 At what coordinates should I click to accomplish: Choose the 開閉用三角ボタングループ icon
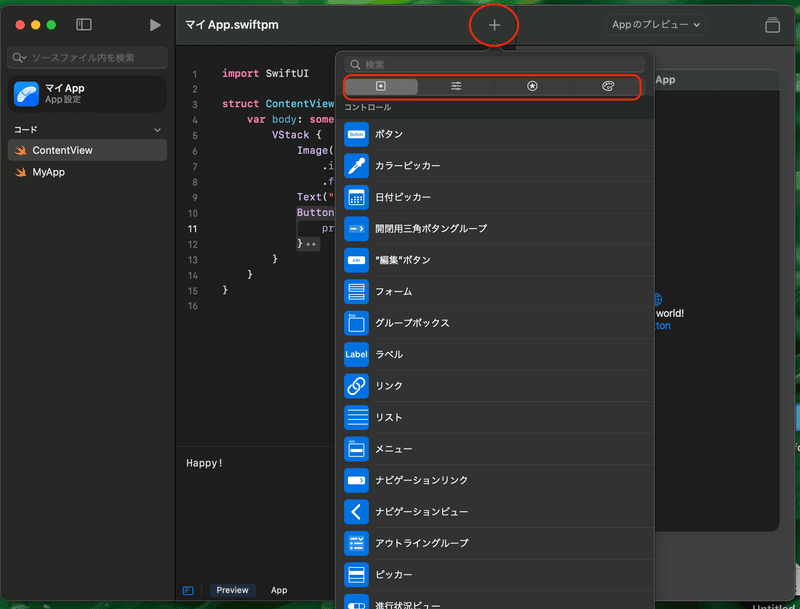(x=356, y=229)
